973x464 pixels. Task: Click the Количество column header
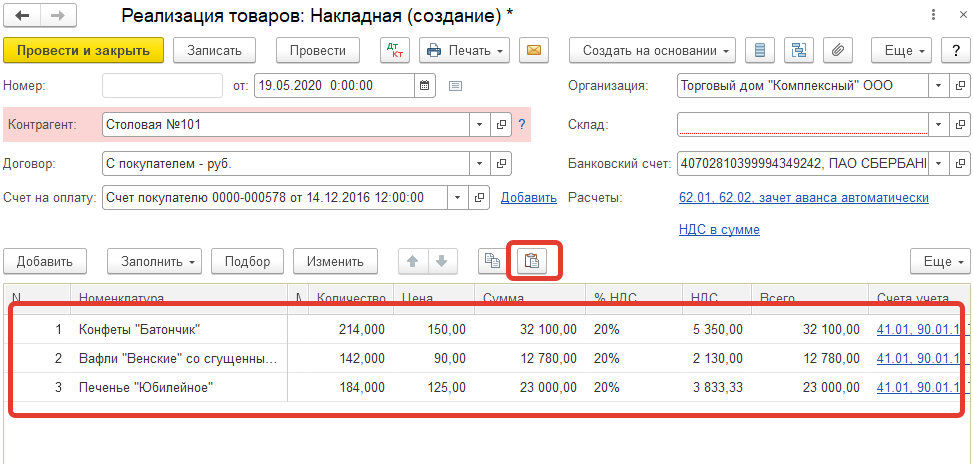click(x=351, y=298)
